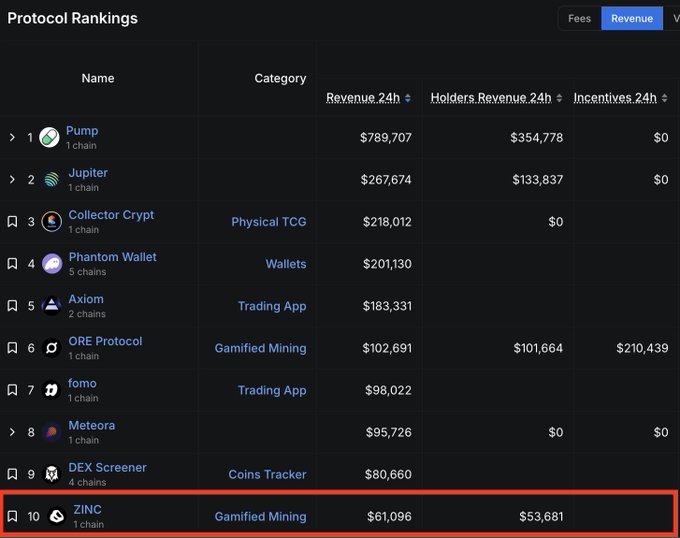Bookmark the Phantom Wallet row
680x538 pixels.
coord(12,264)
